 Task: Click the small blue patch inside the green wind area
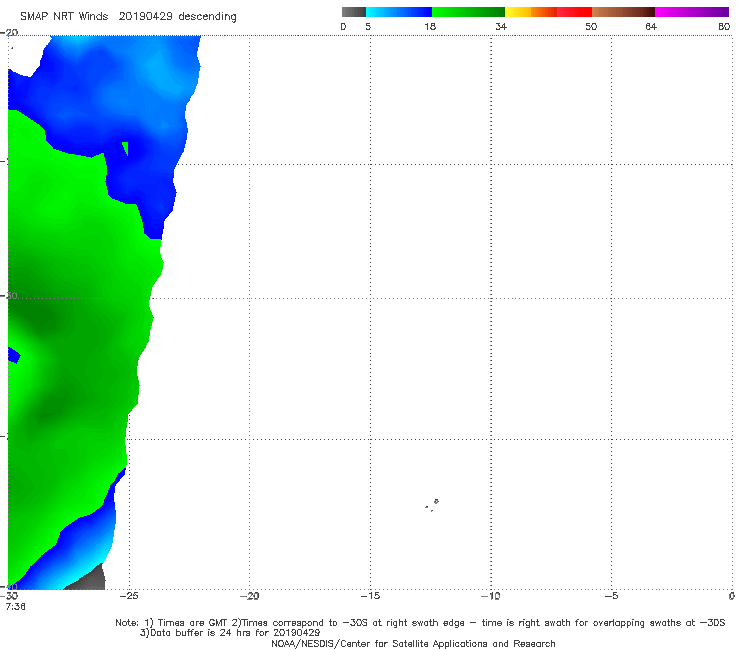(x=14, y=355)
